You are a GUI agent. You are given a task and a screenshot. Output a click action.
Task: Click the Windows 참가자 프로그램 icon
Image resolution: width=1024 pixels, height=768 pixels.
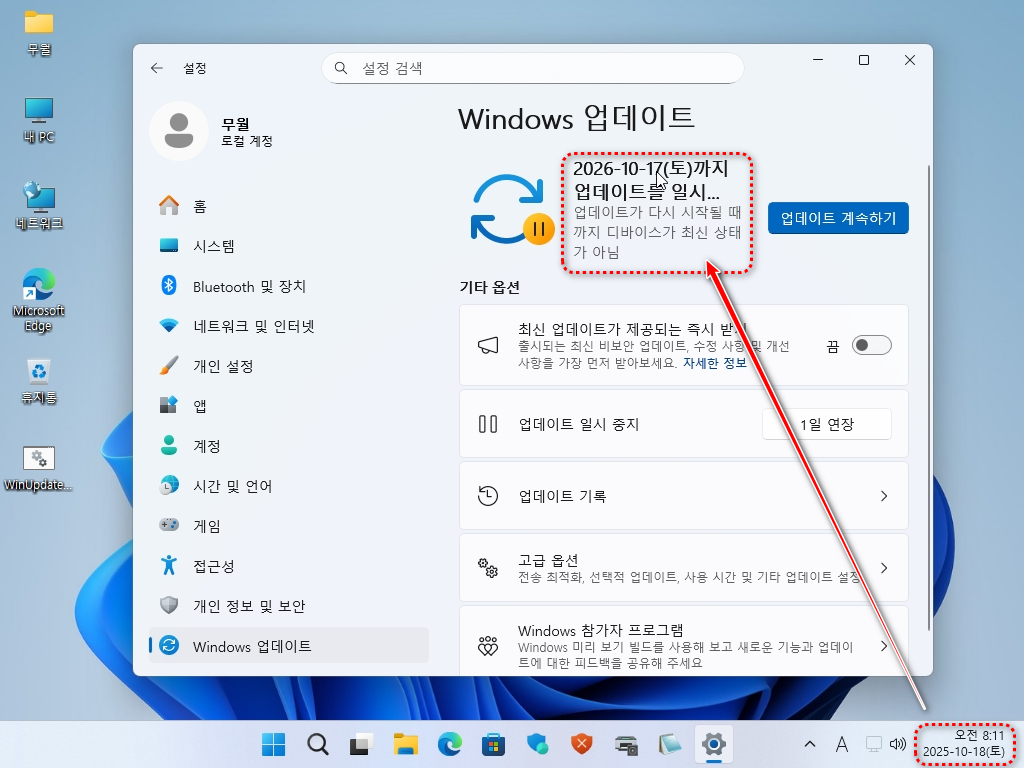488,646
